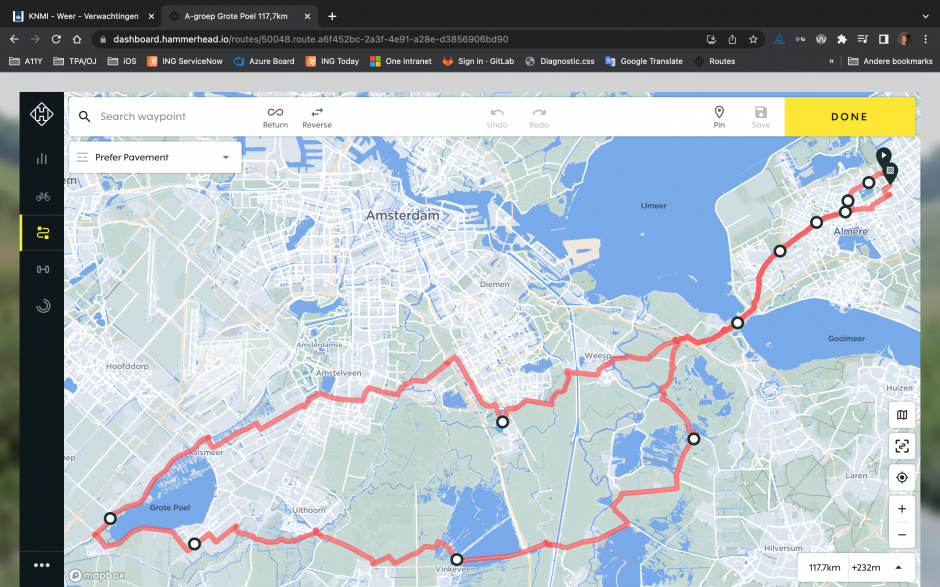Zoom out on the map
Image resolution: width=940 pixels, height=587 pixels.
tap(902, 535)
